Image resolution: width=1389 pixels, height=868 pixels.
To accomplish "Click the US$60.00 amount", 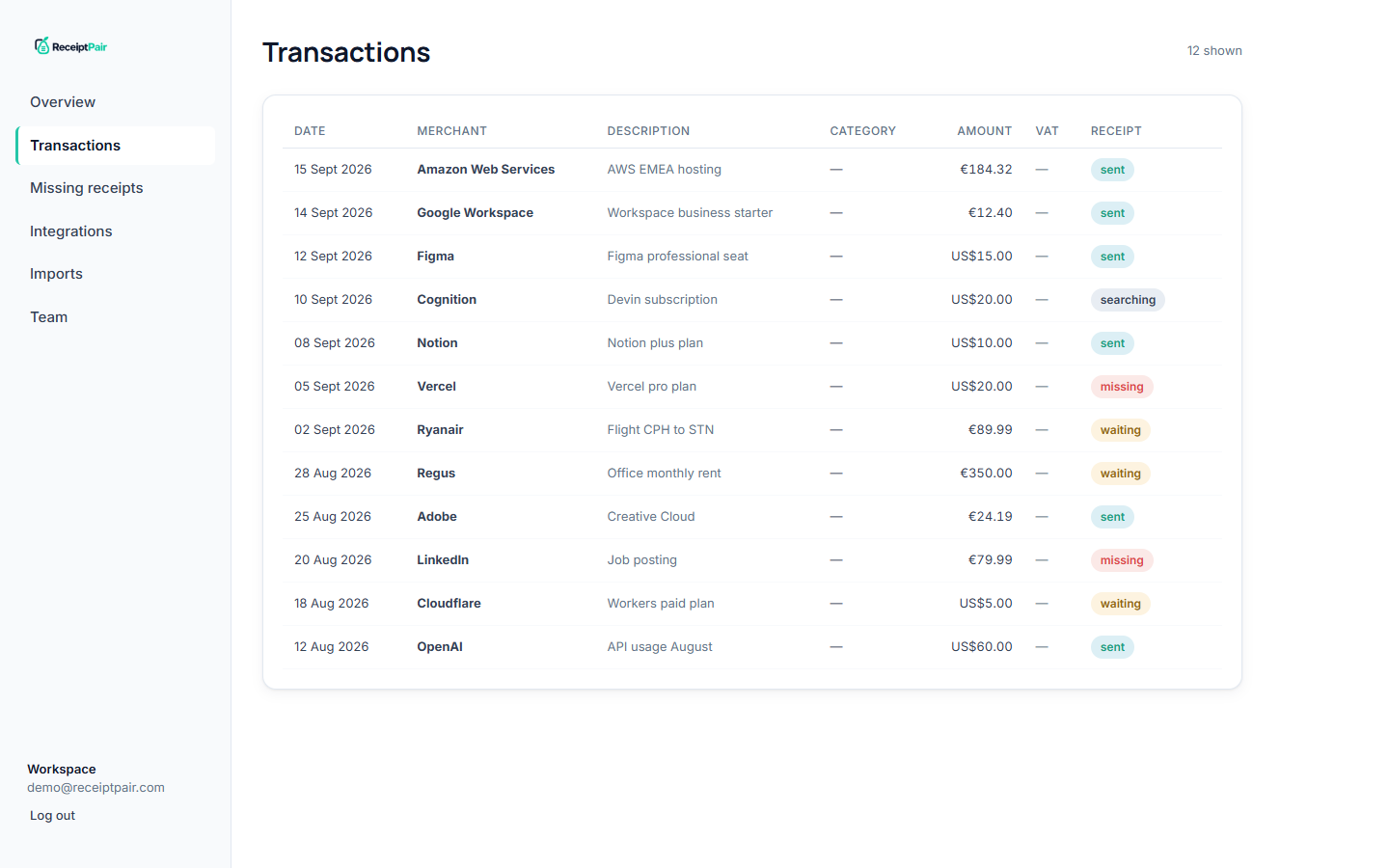I will (x=982, y=647).
